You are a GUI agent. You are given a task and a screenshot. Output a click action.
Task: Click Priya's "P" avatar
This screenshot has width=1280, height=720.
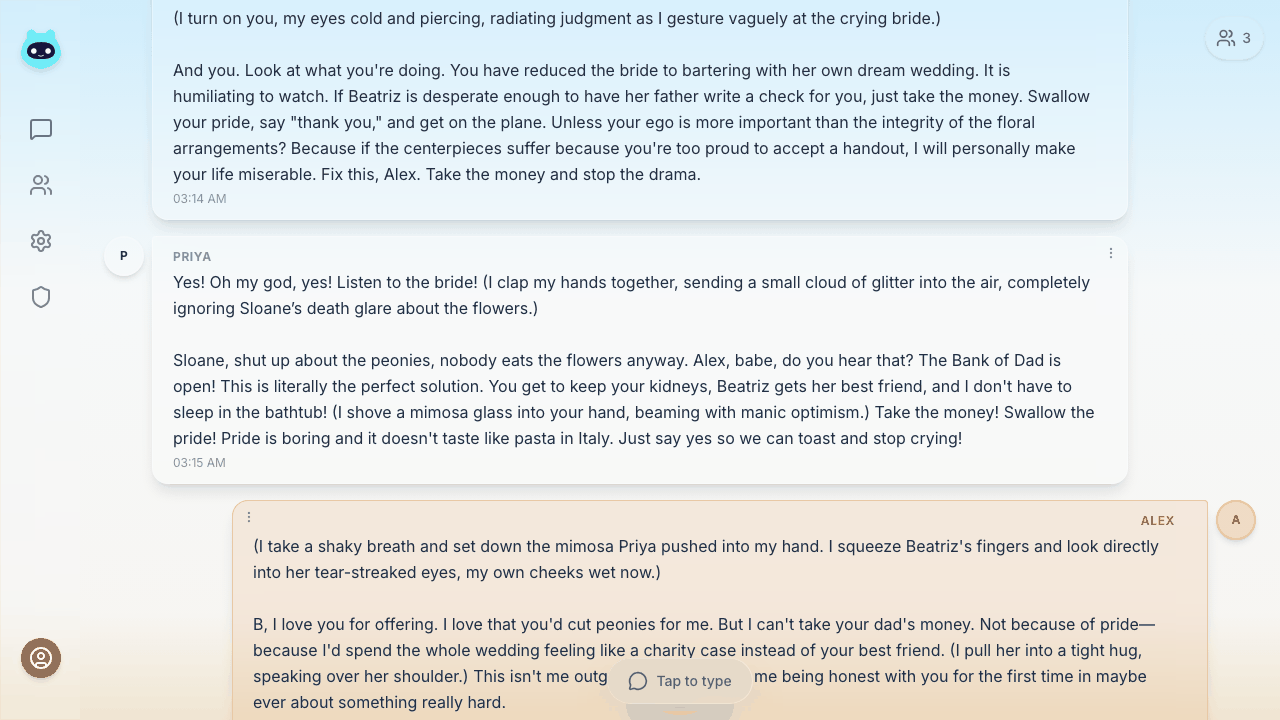coord(124,256)
